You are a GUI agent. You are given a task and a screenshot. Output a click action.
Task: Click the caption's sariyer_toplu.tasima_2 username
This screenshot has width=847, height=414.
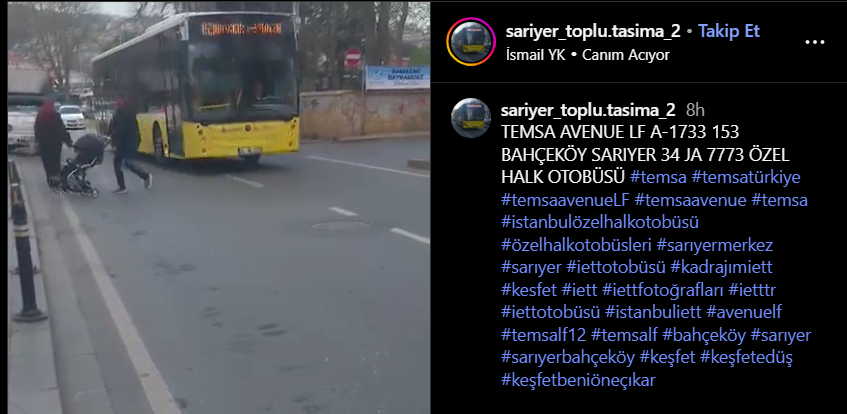[x=588, y=110]
